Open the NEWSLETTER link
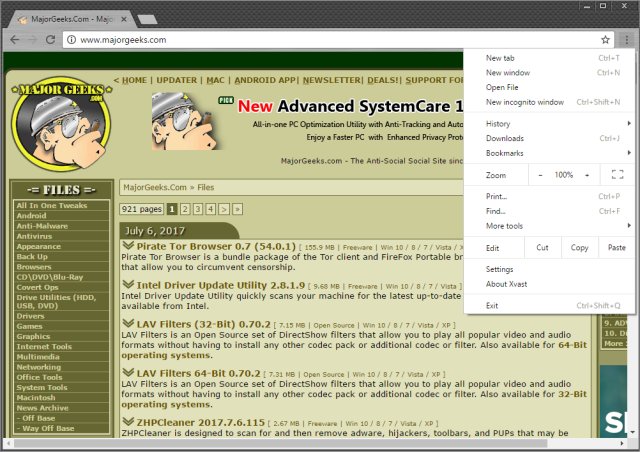 pos(331,80)
